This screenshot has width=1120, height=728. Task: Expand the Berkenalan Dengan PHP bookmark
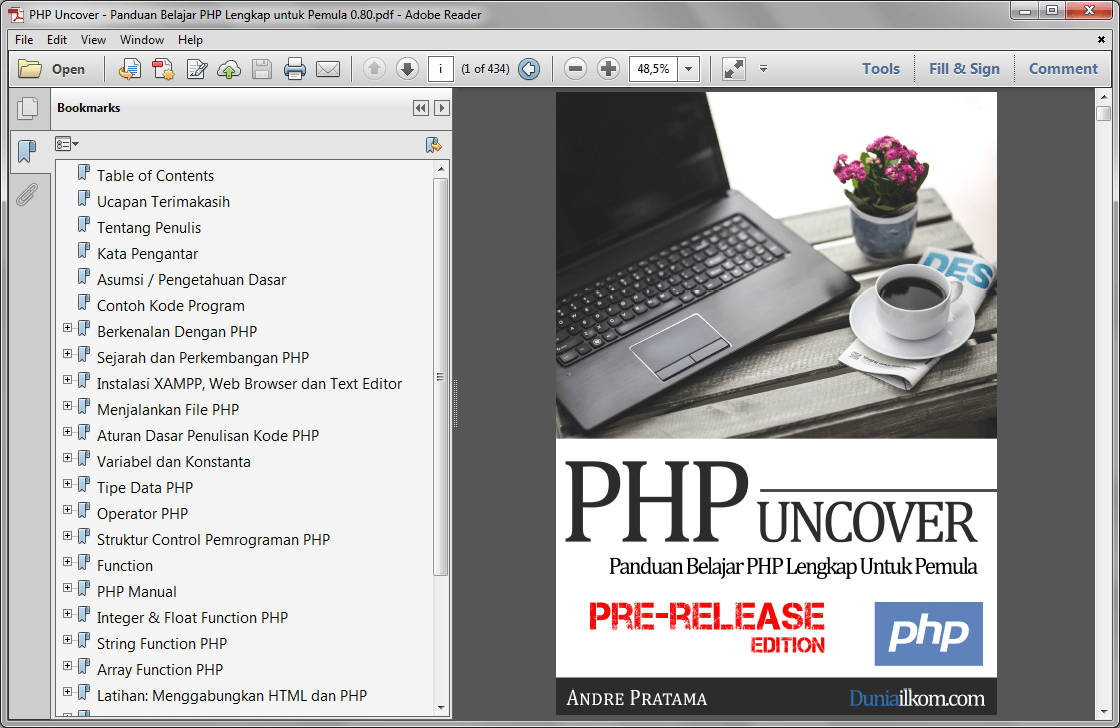coord(67,328)
